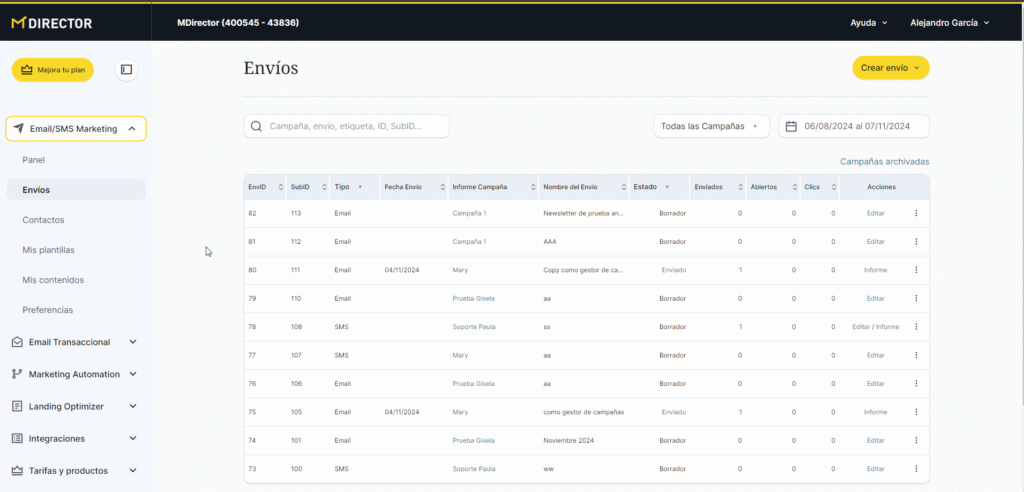Open three-dot actions menu for EnvID 78
The image size is (1024, 492).
916,326
